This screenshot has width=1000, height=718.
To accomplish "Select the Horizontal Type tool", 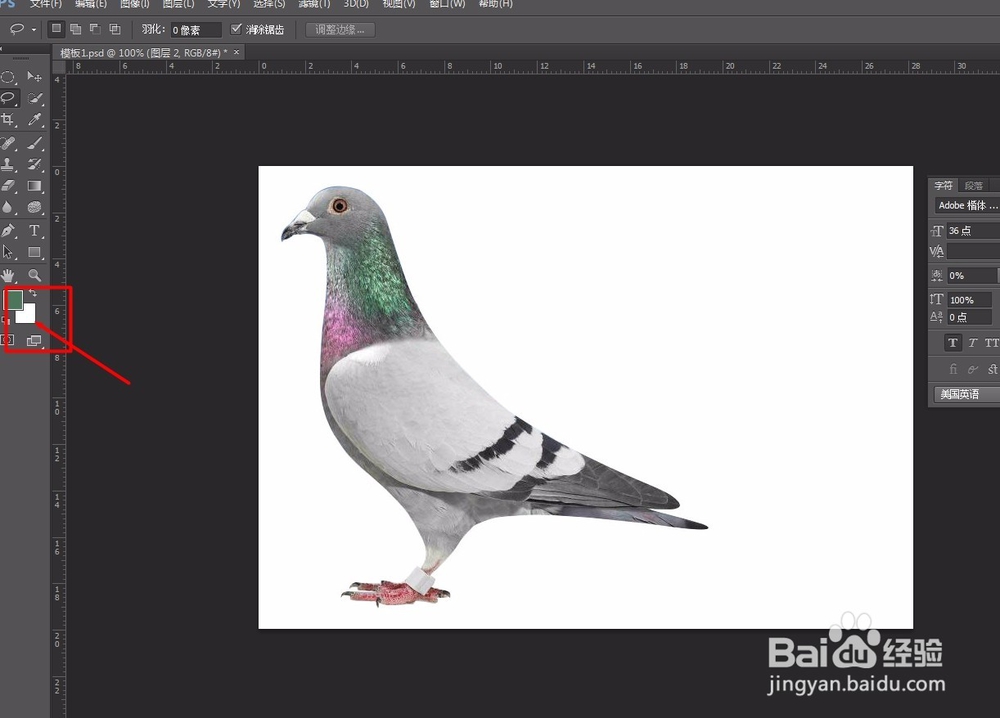I will (x=34, y=230).
